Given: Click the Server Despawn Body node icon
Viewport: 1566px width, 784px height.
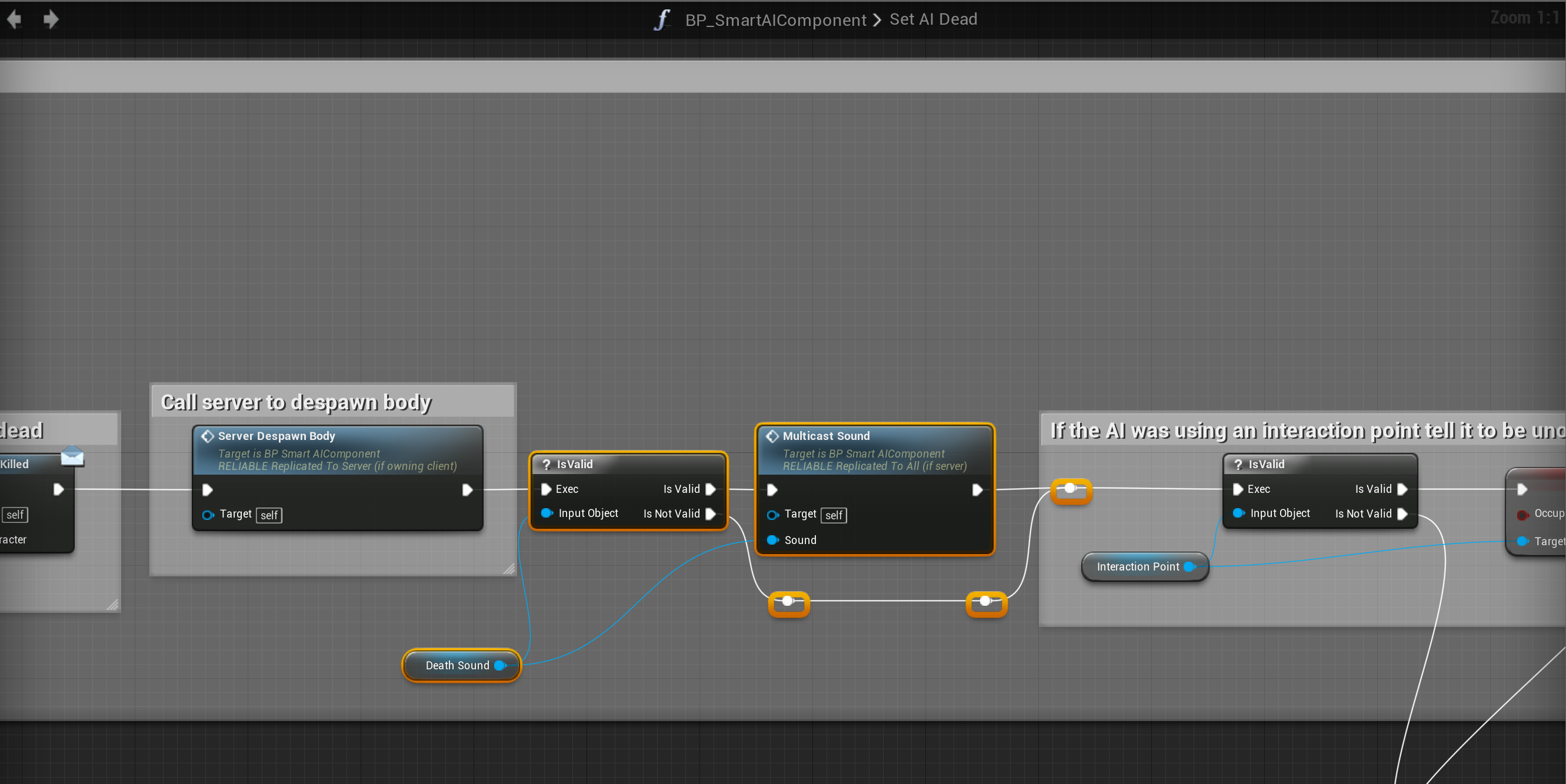Looking at the screenshot, I should pyautogui.click(x=208, y=436).
